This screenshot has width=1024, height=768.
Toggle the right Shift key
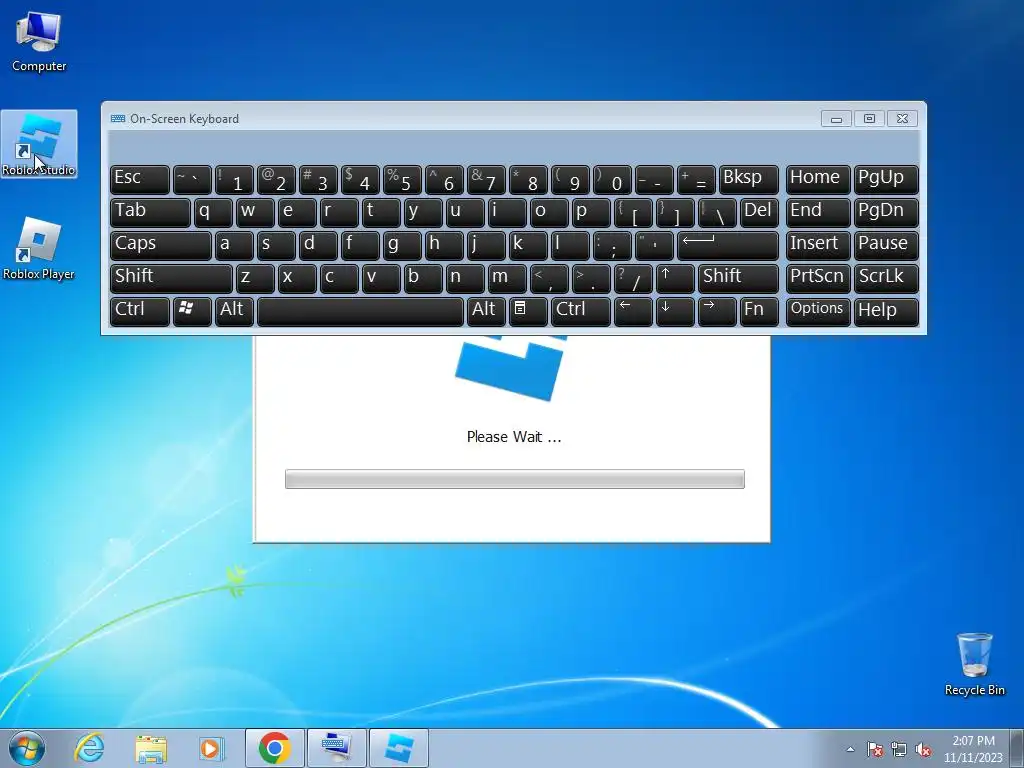click(738, 278)
